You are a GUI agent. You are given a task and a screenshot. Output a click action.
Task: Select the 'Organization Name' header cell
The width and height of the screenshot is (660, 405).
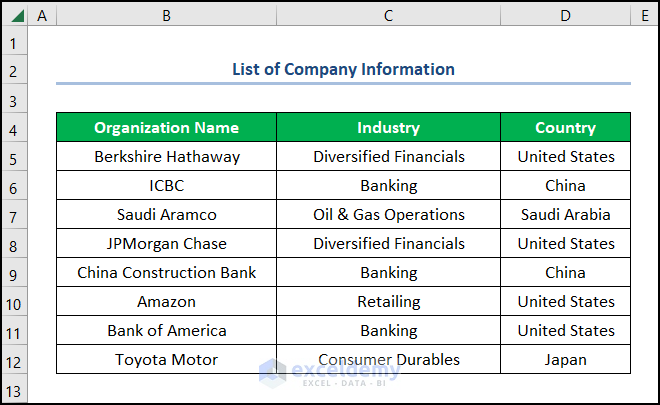[x=166, y=128]
